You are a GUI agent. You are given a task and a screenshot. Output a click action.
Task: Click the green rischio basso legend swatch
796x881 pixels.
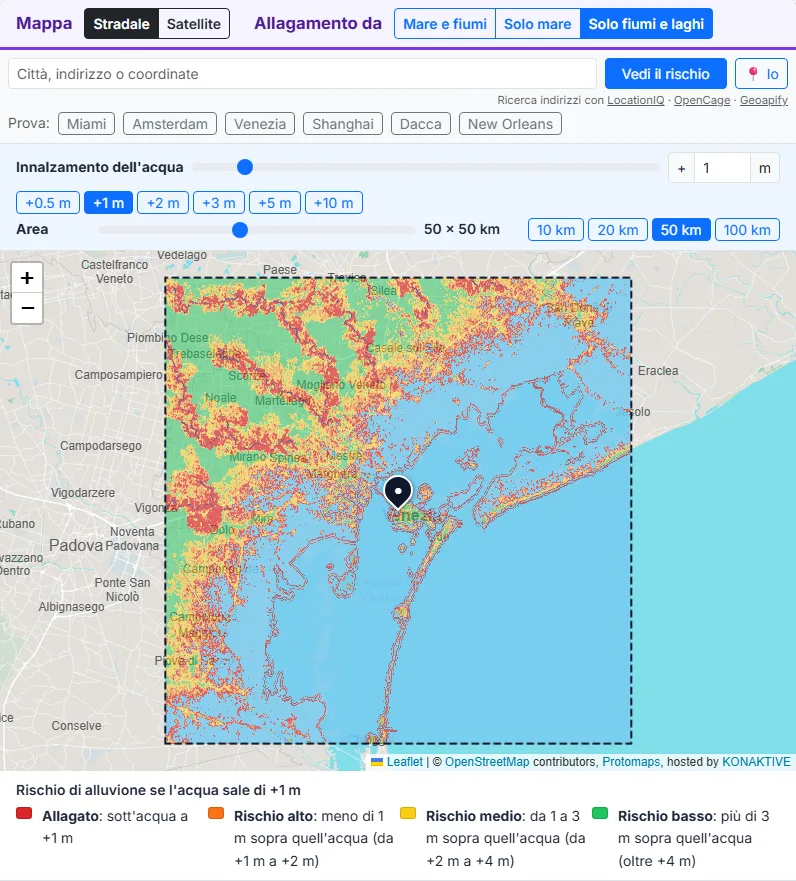(600, 813)
